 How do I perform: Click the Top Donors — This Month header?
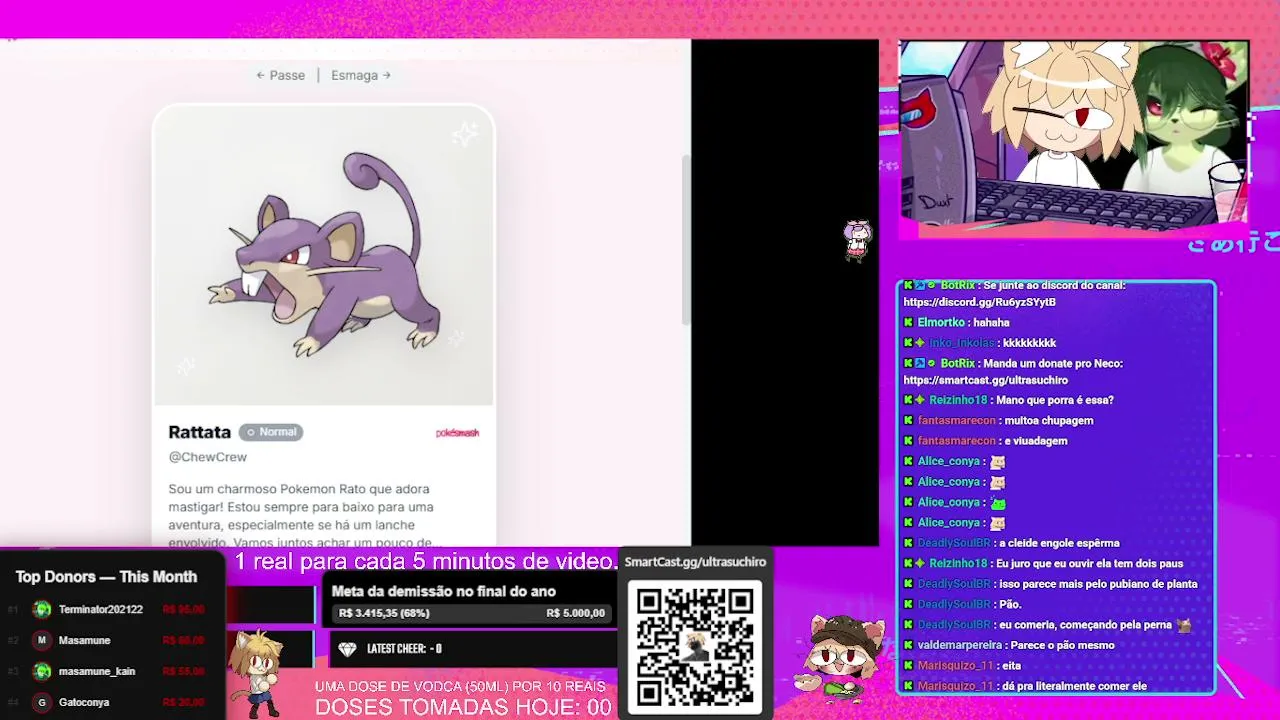(x=106, y=577)
